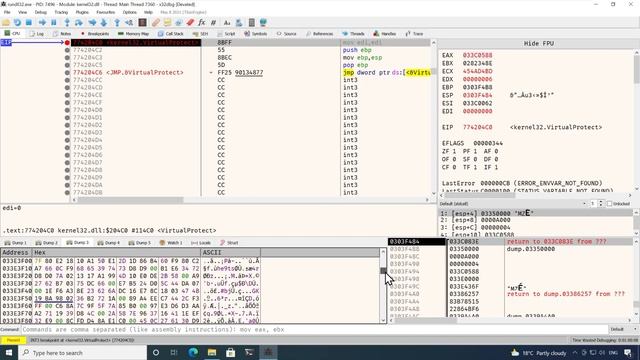This screenshot has width=640, height=360.
Task: Click into the Command input field
Action: pyautogui.click(x=314, y=329)
